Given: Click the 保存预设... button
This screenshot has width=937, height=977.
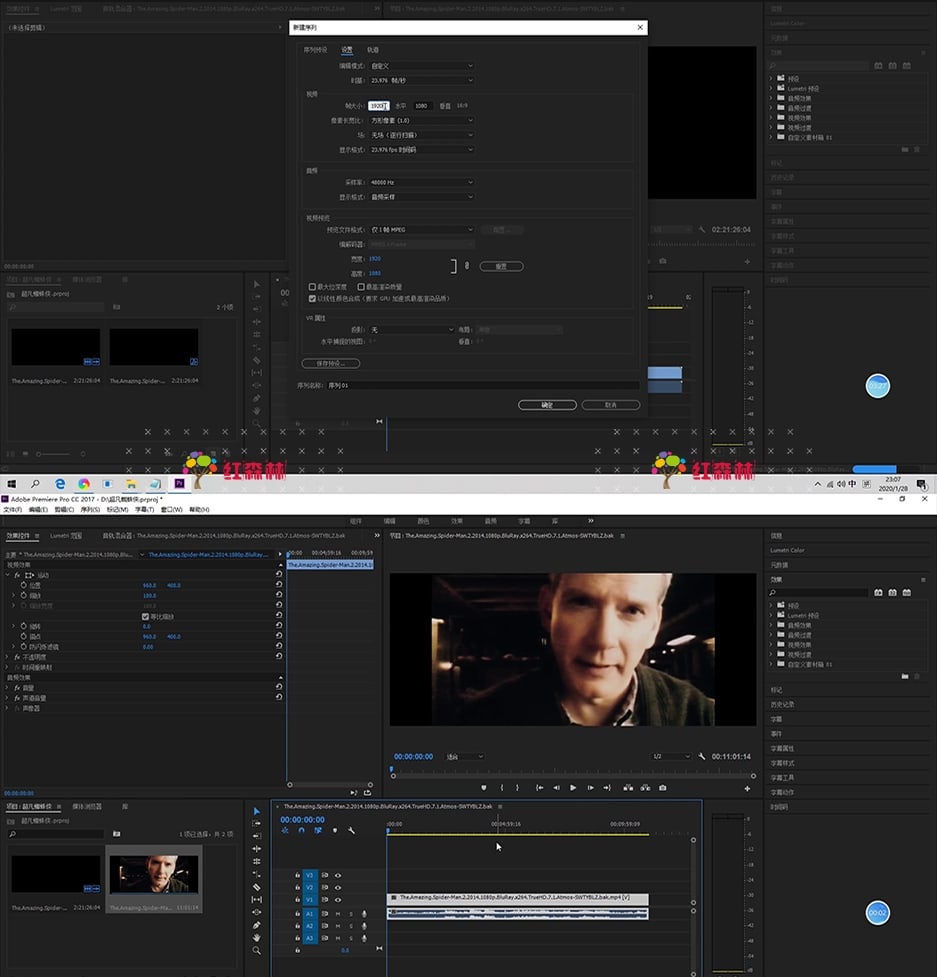Looking at the screenshot, I should 331,363.
